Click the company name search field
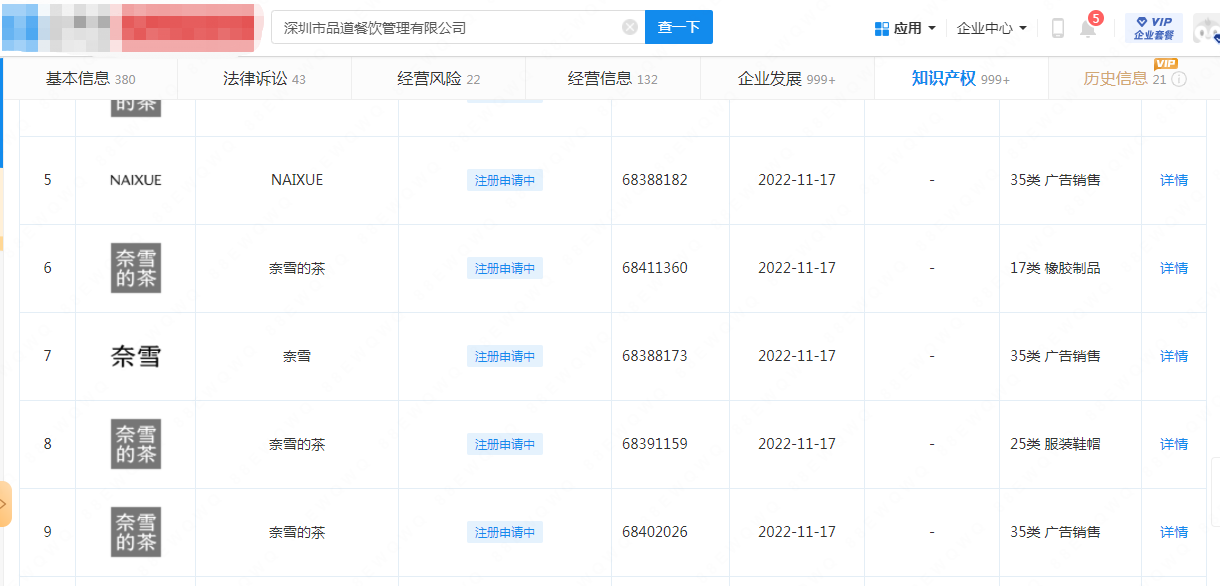This screenshot has height=586, width=1220. click(x=450, y=28)
